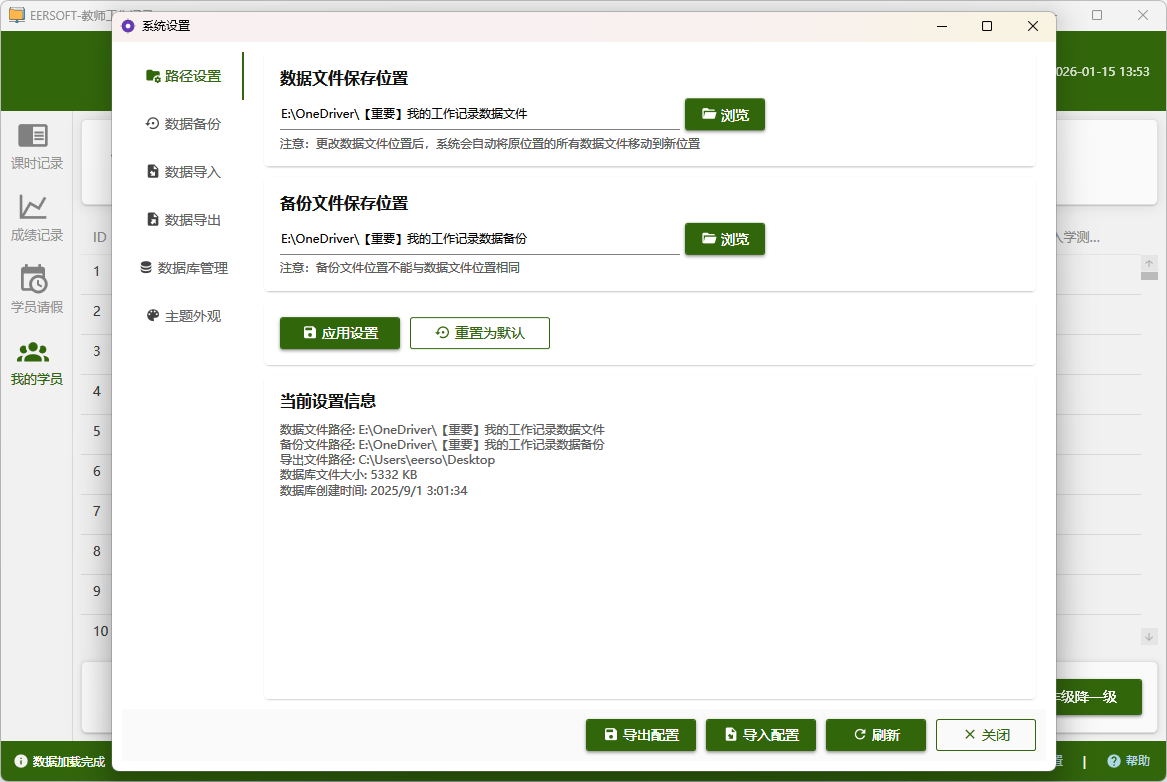Browse for backup file save location
Viewport: 1167px width, 782px height.
click(x=724, y=239)
